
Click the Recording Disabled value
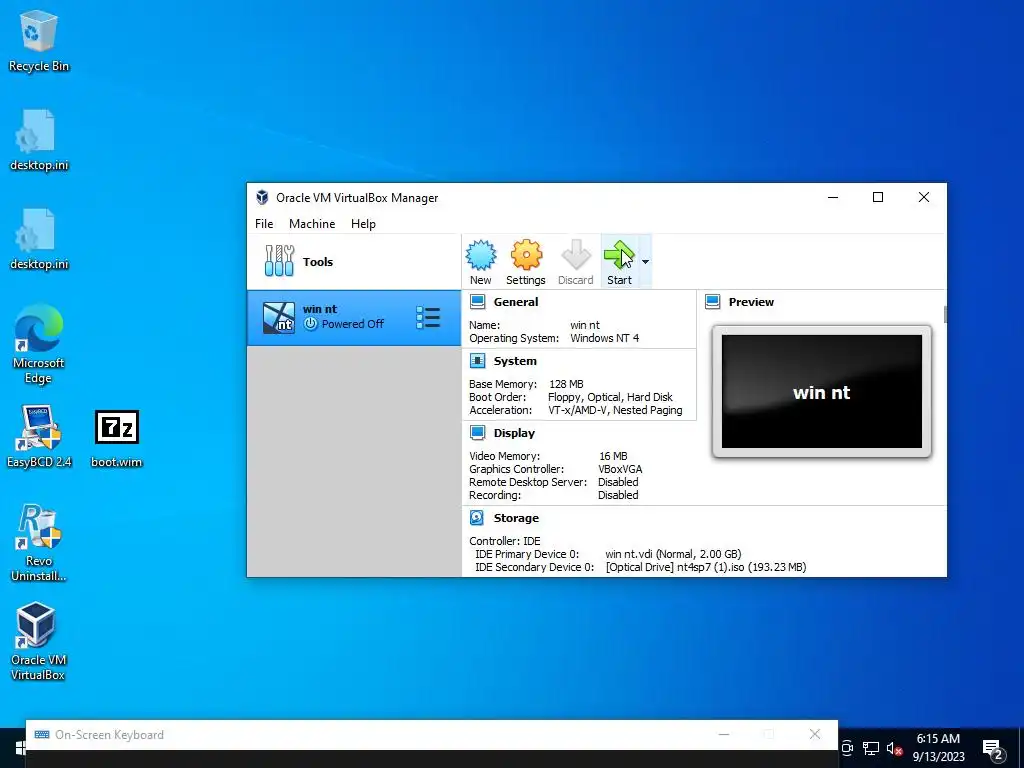618,495
